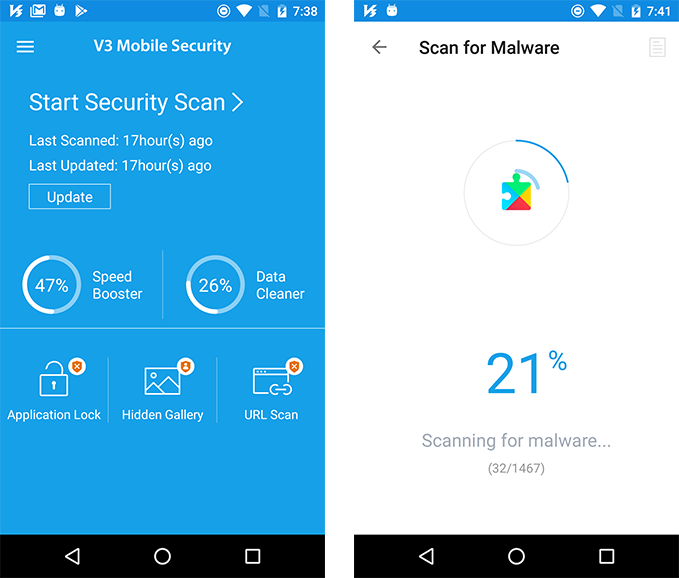Select the Data Cleaner label
The height and width of the screenshot is (578, 679).
[x=280, y=285]
